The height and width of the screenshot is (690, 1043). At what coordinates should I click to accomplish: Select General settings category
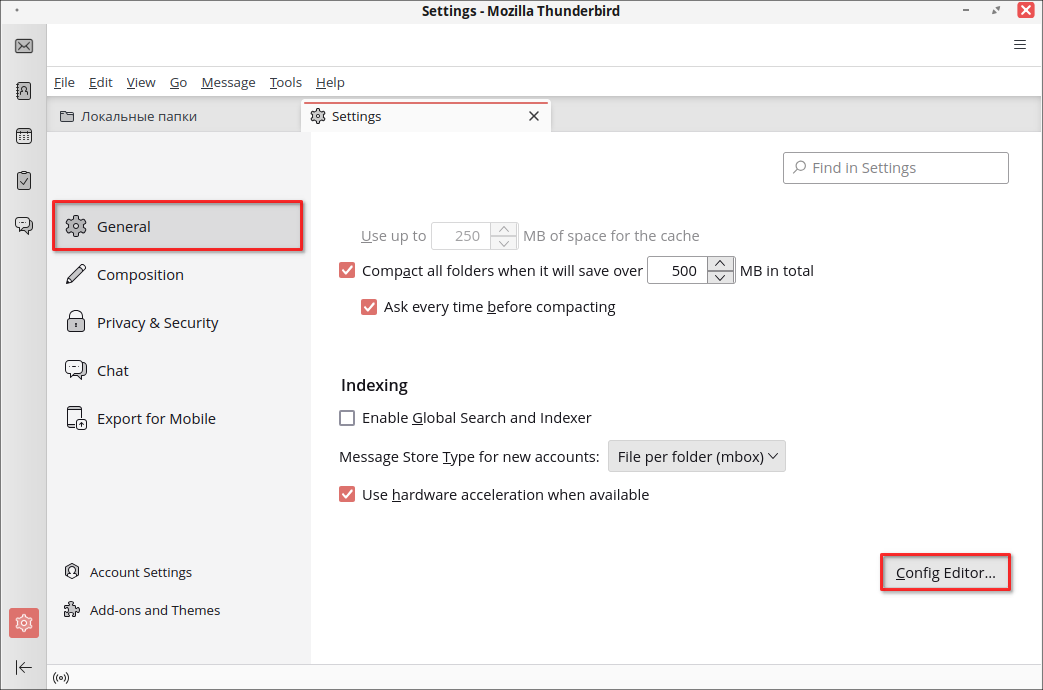(178, 226)
